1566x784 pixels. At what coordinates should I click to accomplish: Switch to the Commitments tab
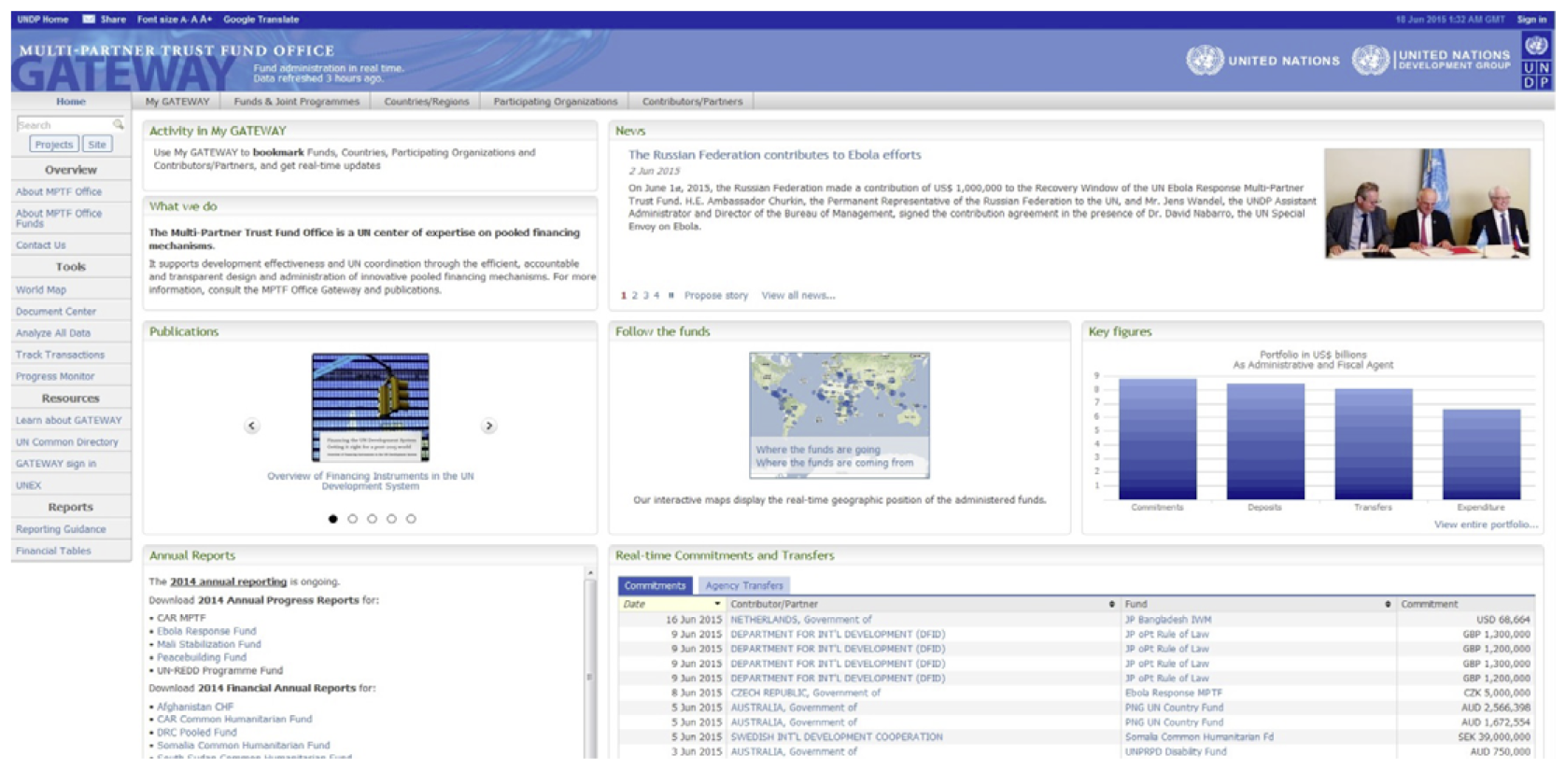pyautogui.click(x=655, y=585)
